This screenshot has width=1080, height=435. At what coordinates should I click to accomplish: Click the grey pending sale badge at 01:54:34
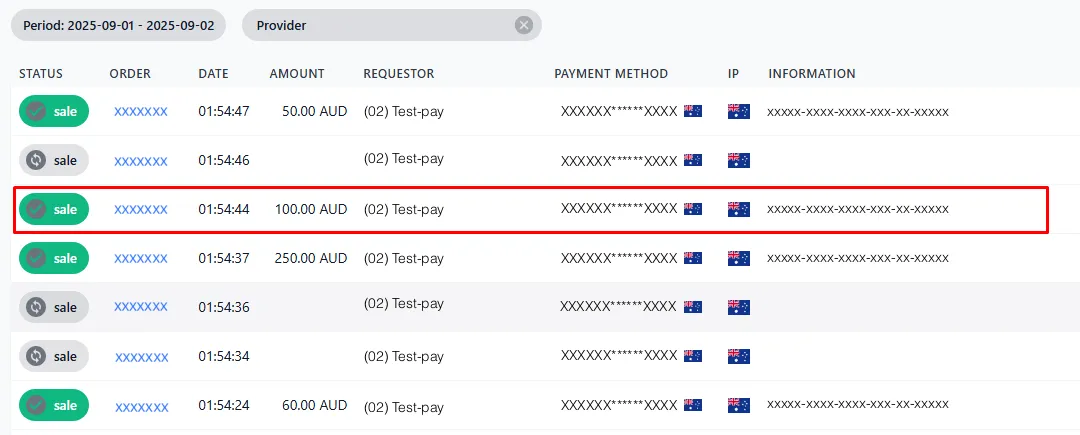tap(54, 356)
